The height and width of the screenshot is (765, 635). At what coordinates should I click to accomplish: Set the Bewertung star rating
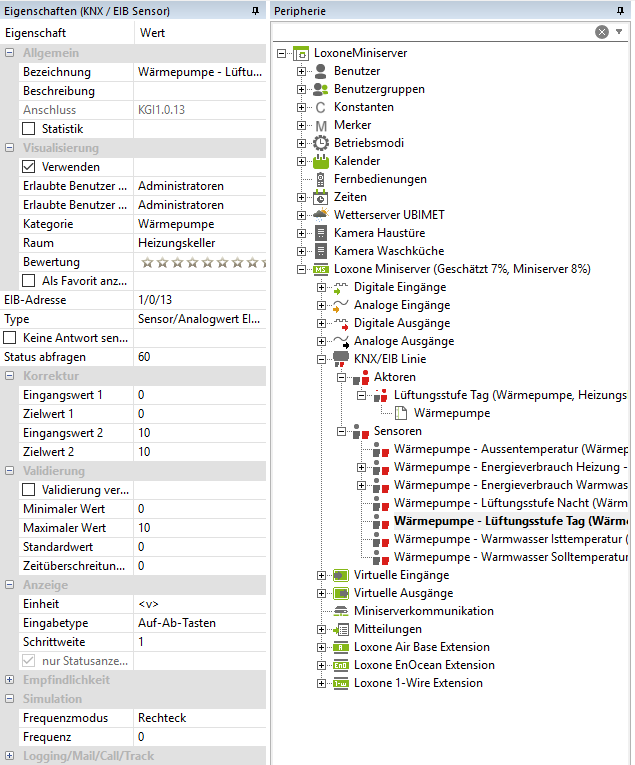202,263
